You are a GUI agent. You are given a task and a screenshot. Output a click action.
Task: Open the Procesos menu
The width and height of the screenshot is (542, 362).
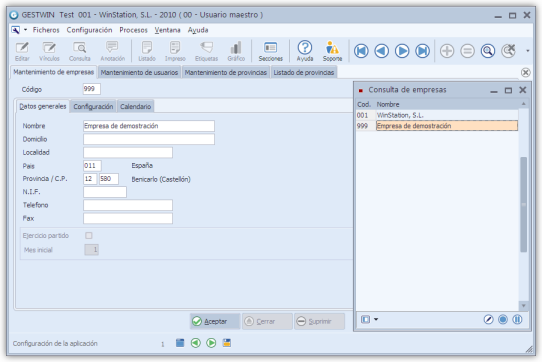(133, 30)
